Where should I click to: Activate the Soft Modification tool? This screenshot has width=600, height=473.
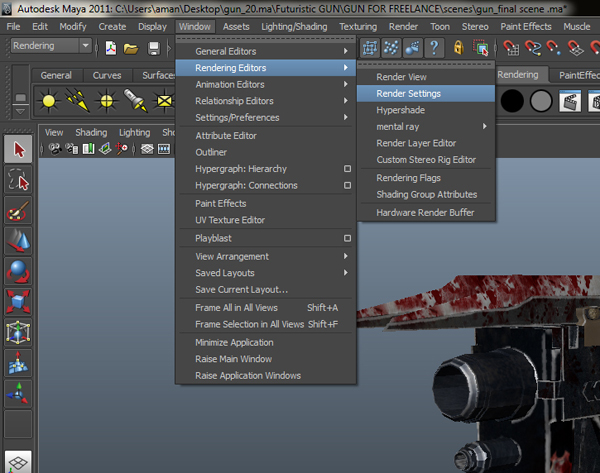(18, 363)
